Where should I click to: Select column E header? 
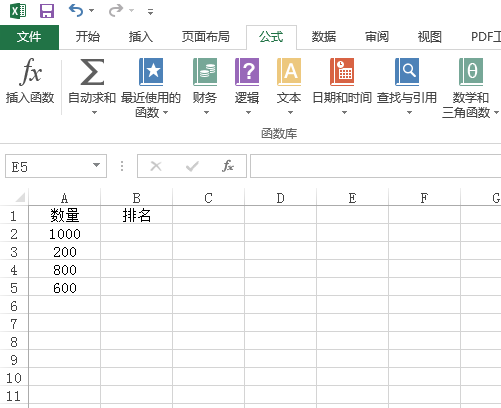[353, 198]
